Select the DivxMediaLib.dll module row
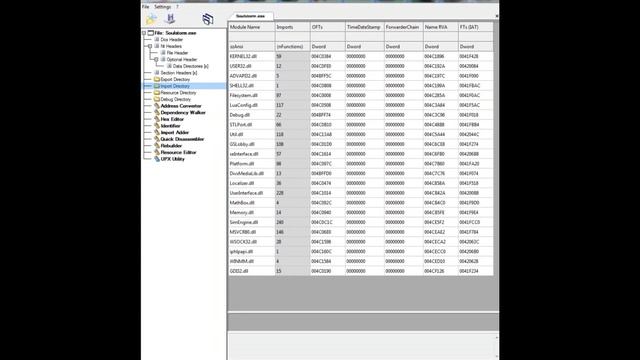The height and width of the screenshot is (360, 640). pos(360,173)
